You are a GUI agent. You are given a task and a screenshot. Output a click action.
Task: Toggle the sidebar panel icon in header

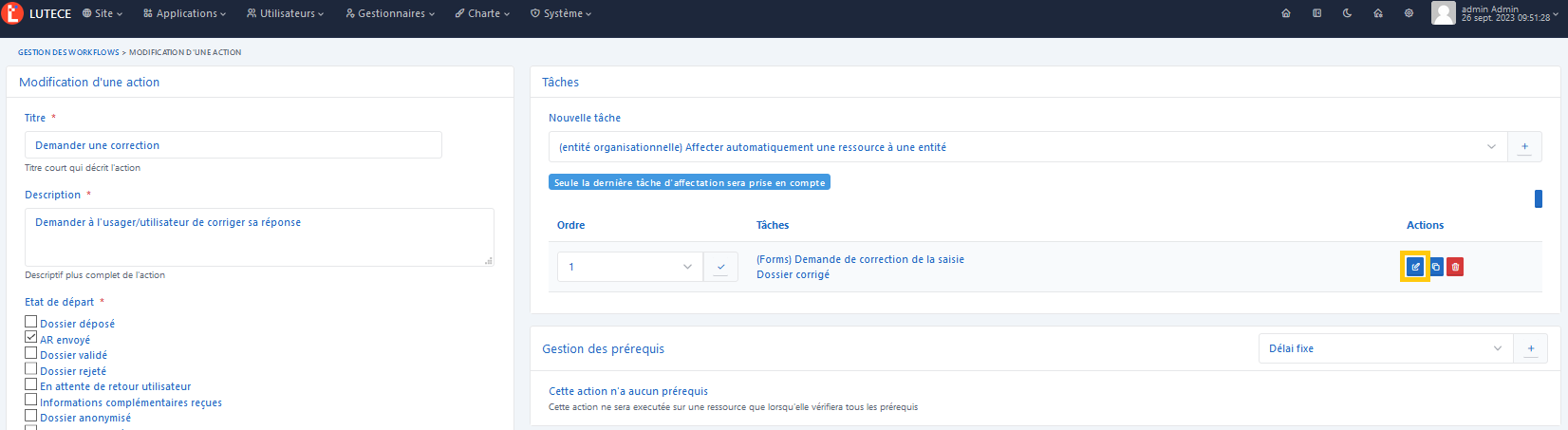click(1316, 13)
